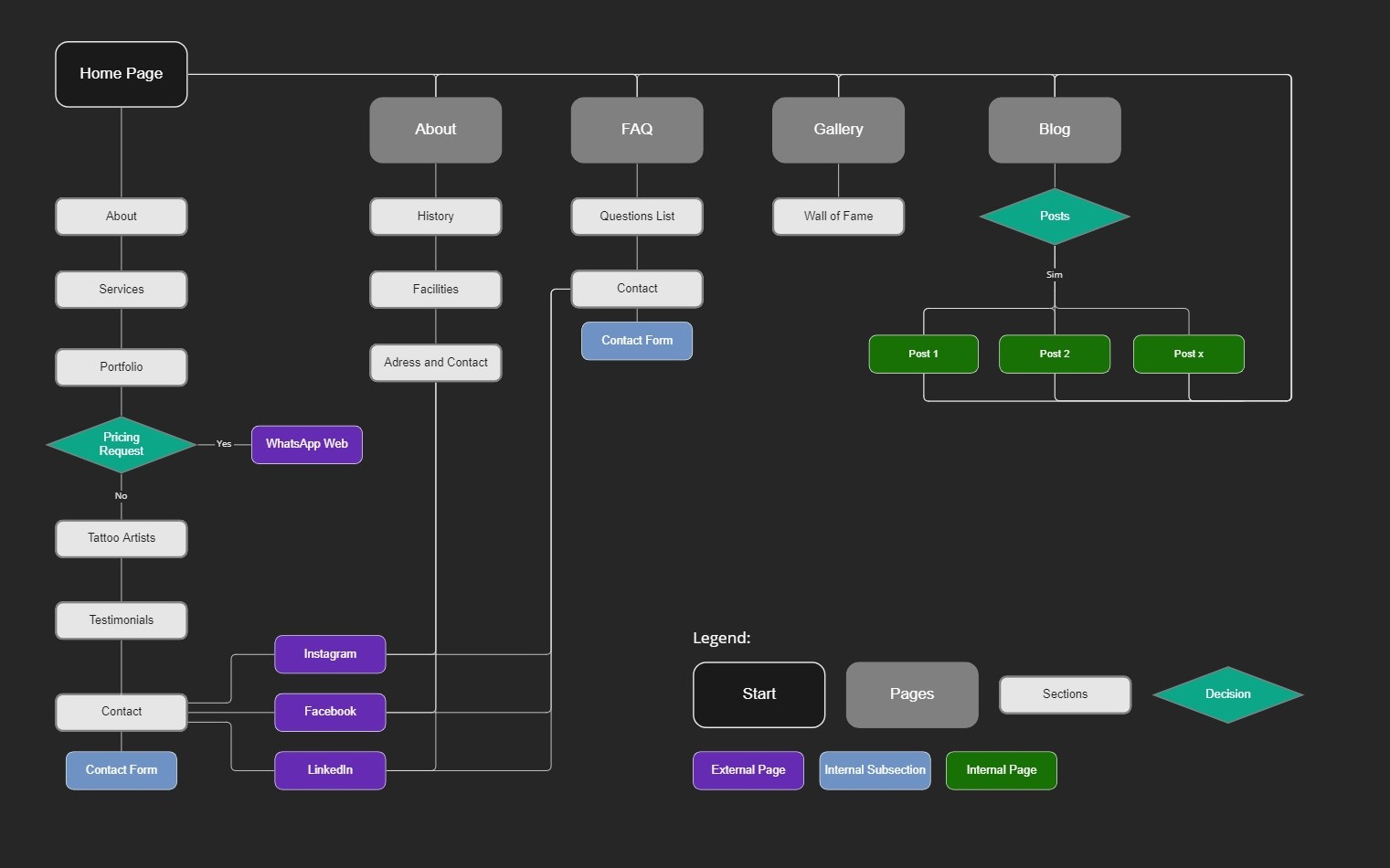Viewport: 1390px width, 868px height.
Task: Click the Posts decision diamond
Action: pyautogui.click(x=1055, y=217)
